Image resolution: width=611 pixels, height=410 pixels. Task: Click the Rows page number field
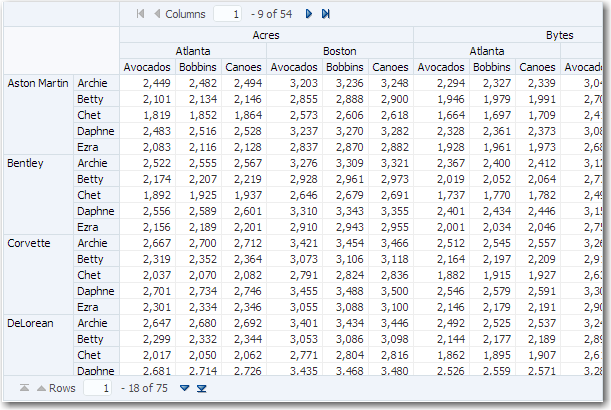click(97, 388)
